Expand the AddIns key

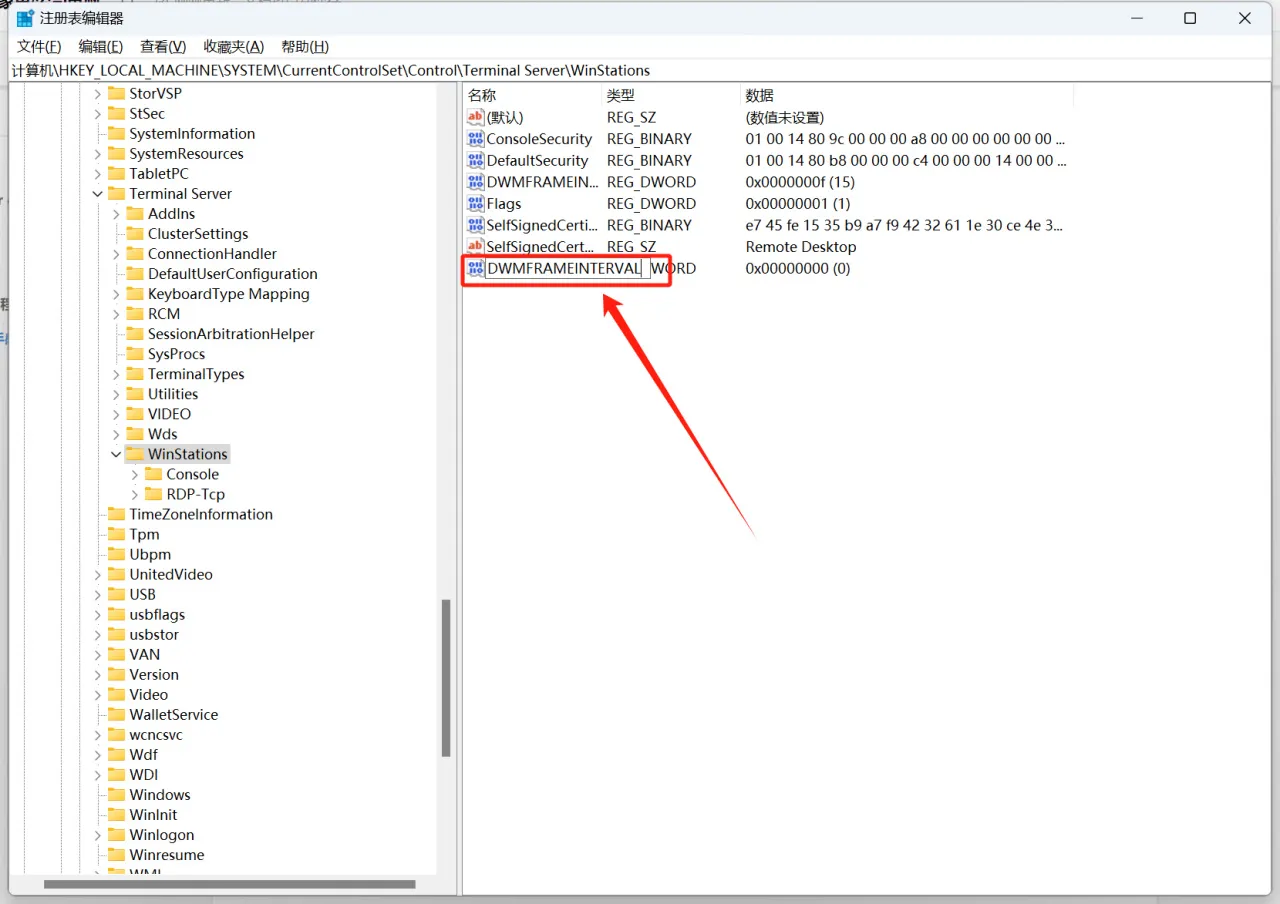tap(116, 214)
